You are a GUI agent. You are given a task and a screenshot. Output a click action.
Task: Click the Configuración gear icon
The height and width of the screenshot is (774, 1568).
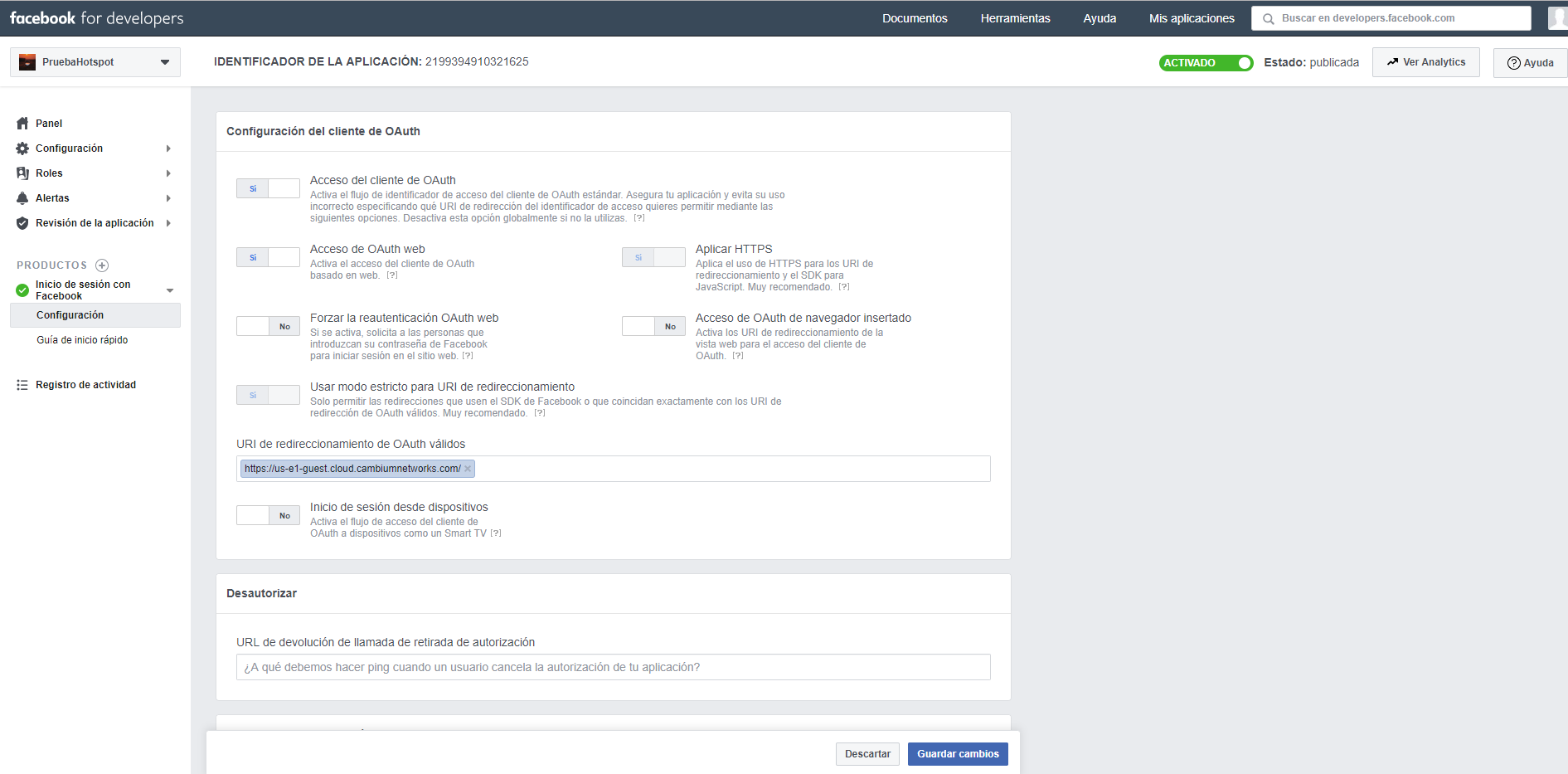click(x=22, y=148)
